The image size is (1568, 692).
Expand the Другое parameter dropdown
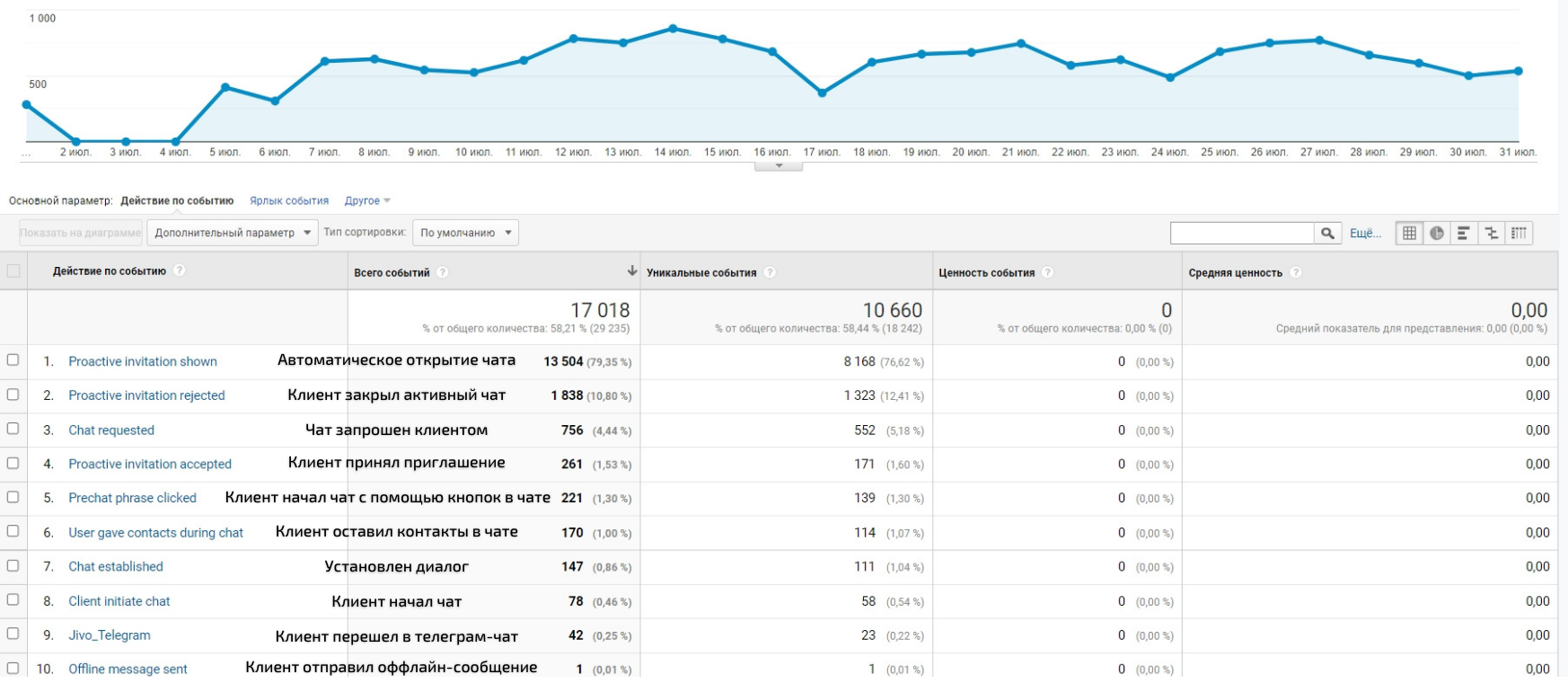(x=367, y=201)
